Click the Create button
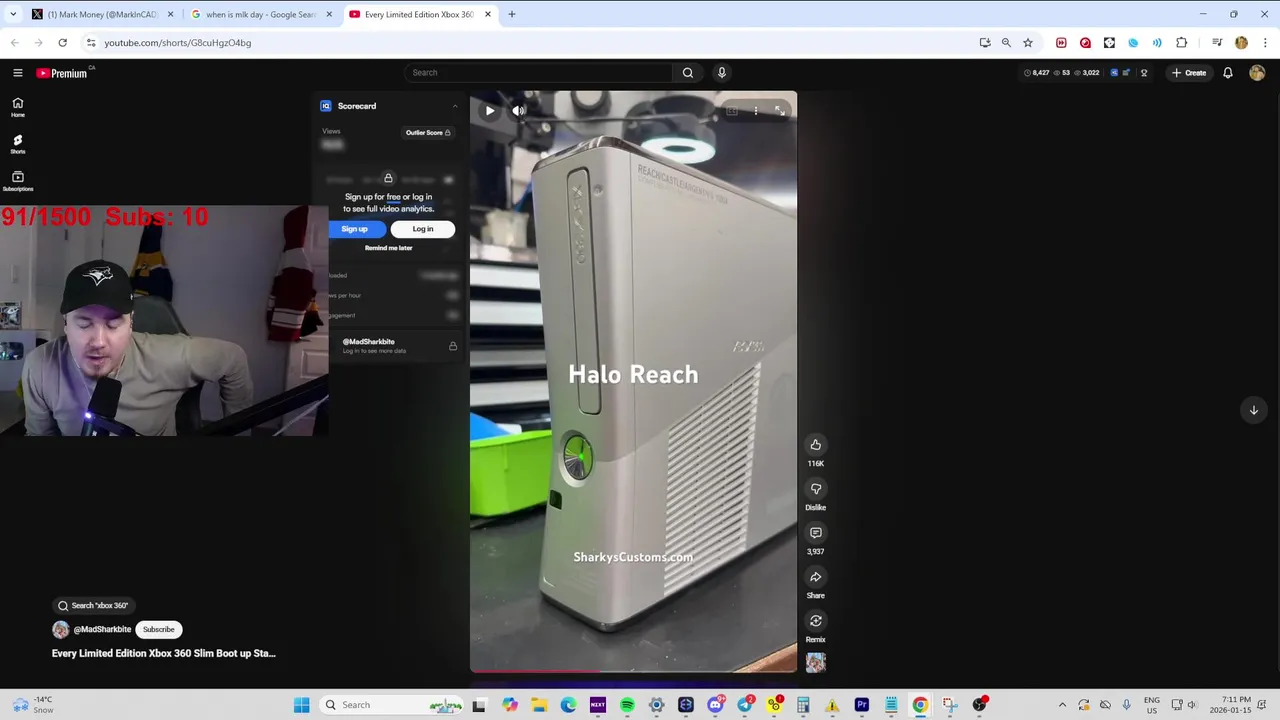This screenshot has width=1280, height=720. point(1190,73)
